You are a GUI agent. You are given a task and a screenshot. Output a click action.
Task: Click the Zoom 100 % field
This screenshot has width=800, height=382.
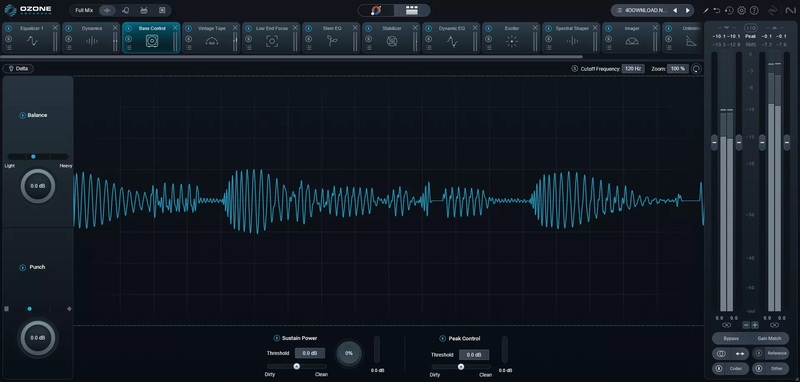click(x=678, y=69)
